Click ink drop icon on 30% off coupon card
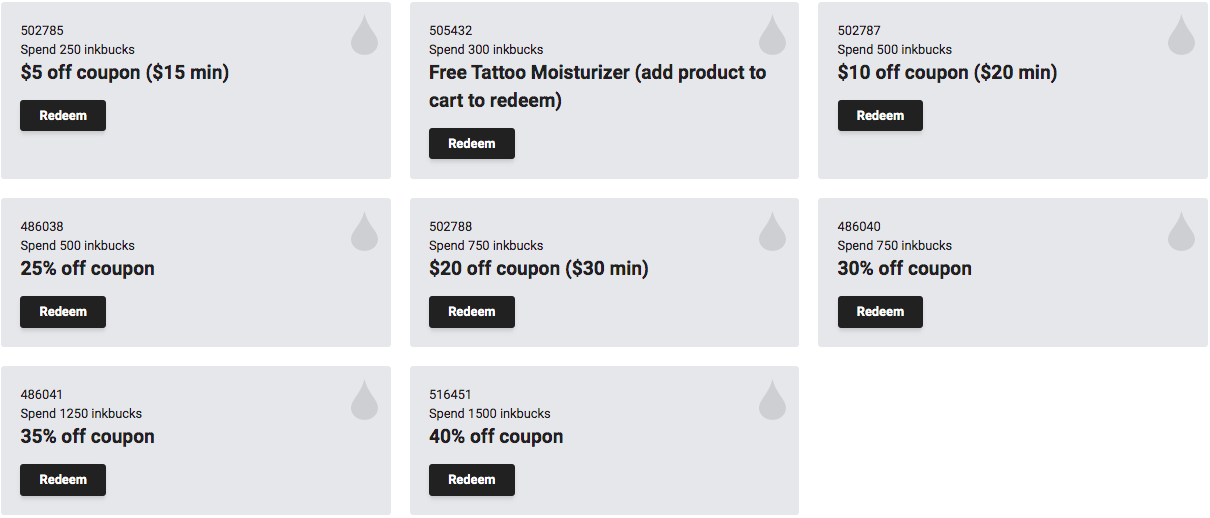This screenshot has height=518, width=1210. coord(1181,231)
